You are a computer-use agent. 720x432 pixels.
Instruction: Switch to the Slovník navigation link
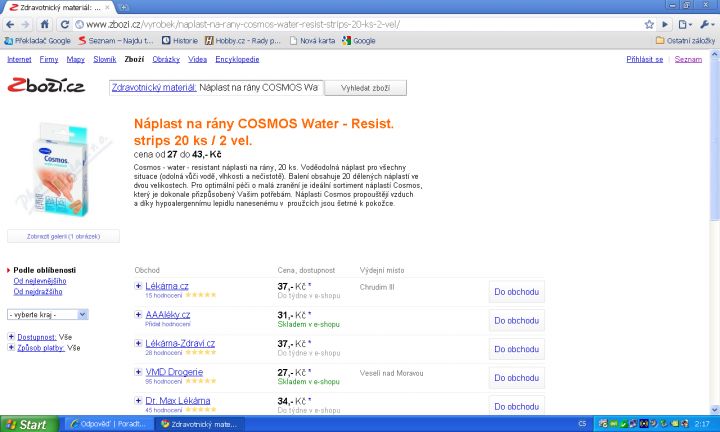point(105,59)
